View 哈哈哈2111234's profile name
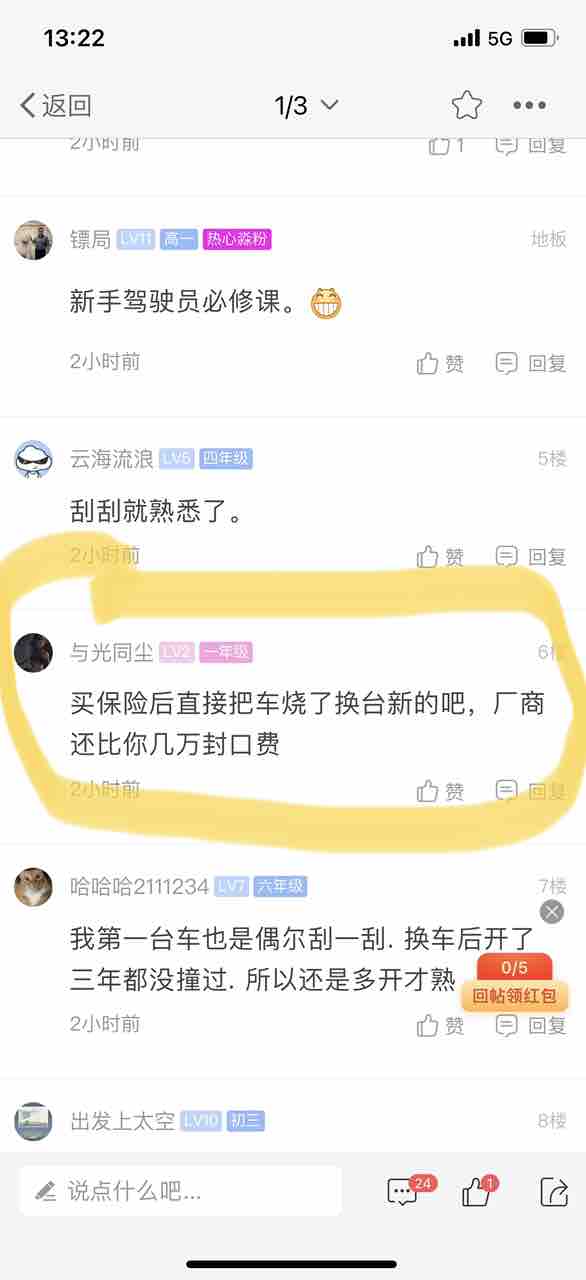This screenshot has width=586, height=1280. pyautogui.click(x=139, y=886)
